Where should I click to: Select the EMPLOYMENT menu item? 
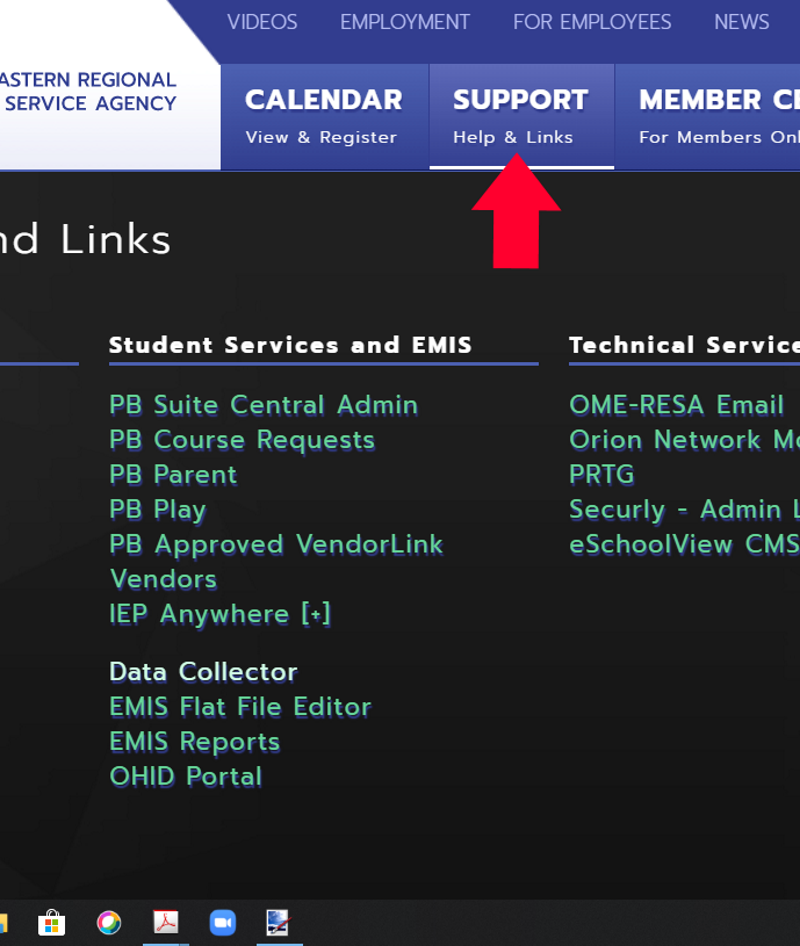pos(404,22)
